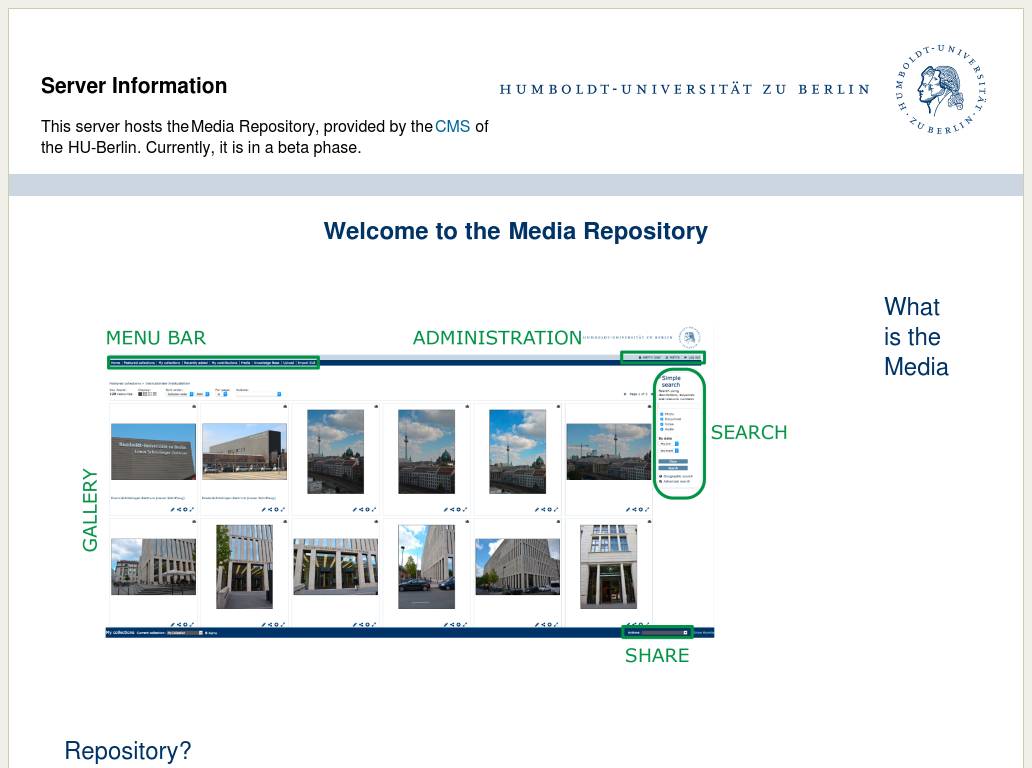Open the Sort order dropdown above gallery

tap(178, 394)
